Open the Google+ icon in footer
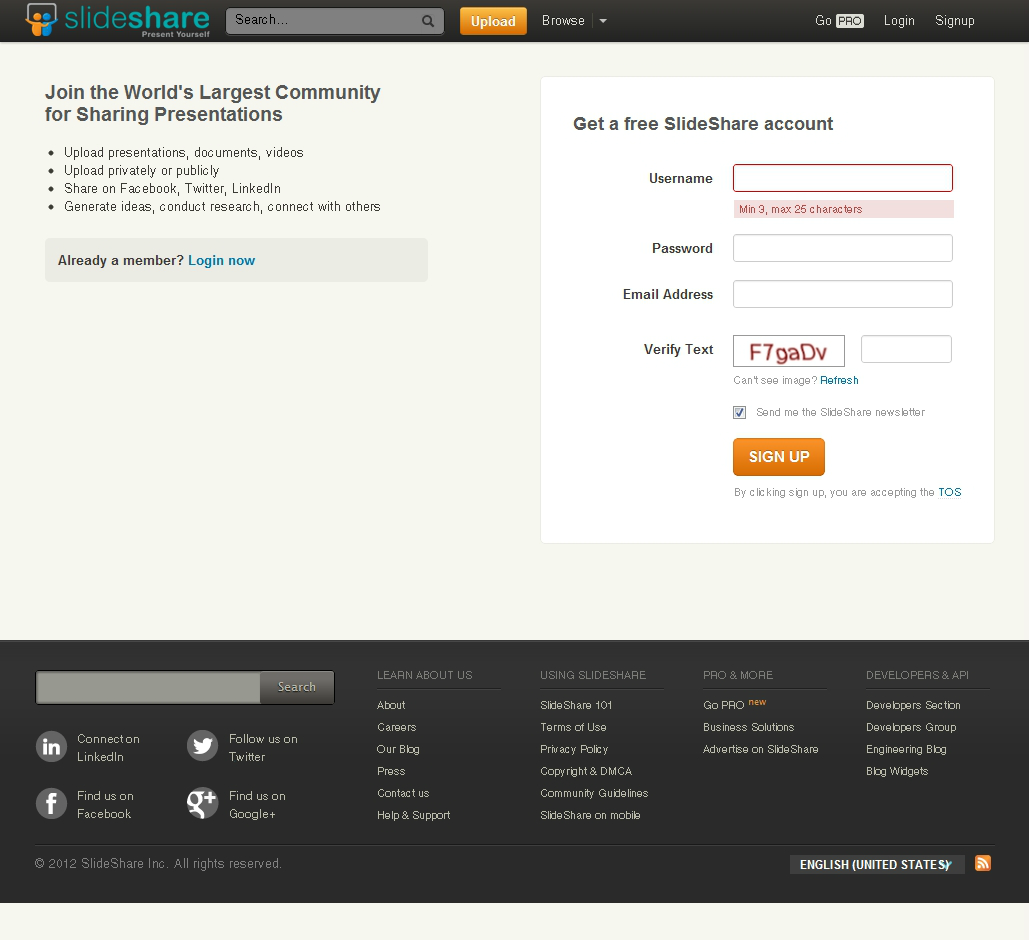Viewport: 1029px width, 940px height. coord(203,803)
